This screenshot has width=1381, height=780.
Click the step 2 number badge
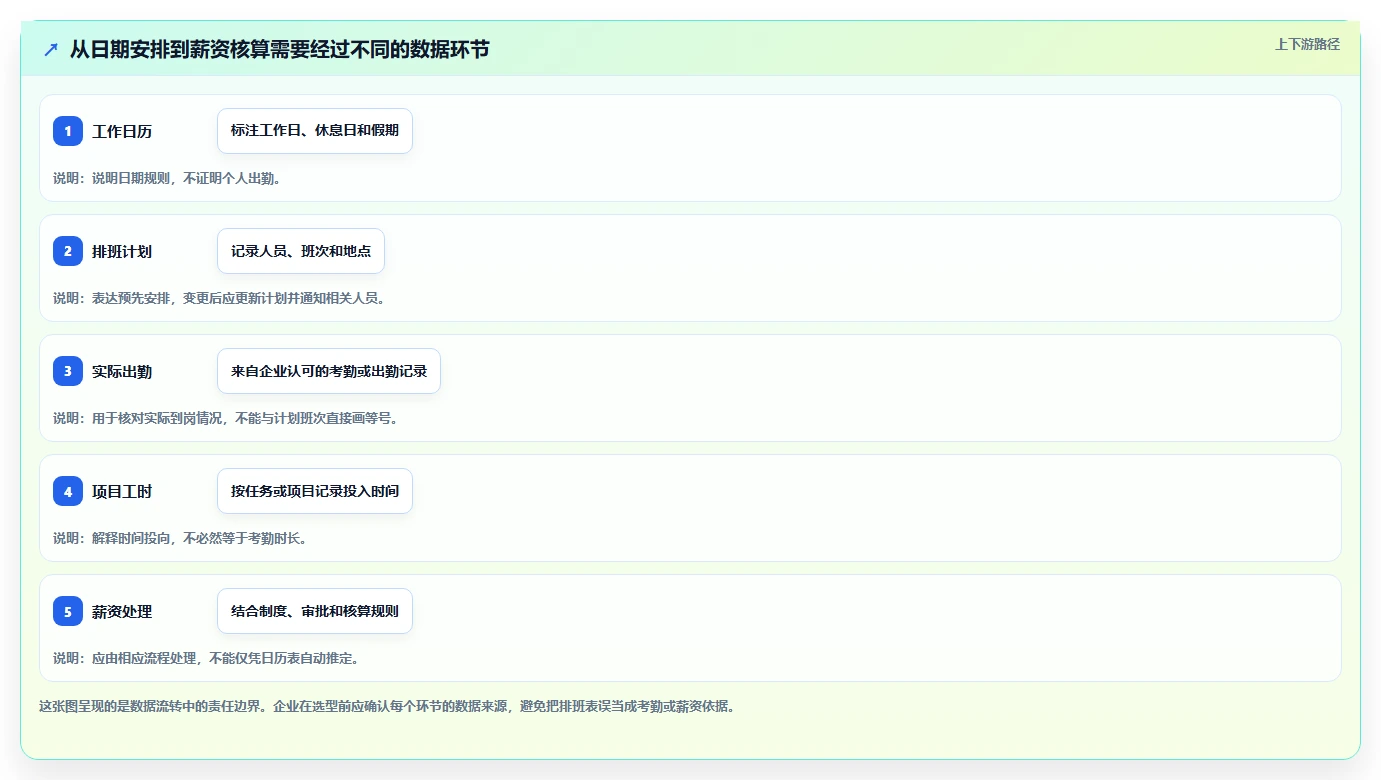coord(68,251)
